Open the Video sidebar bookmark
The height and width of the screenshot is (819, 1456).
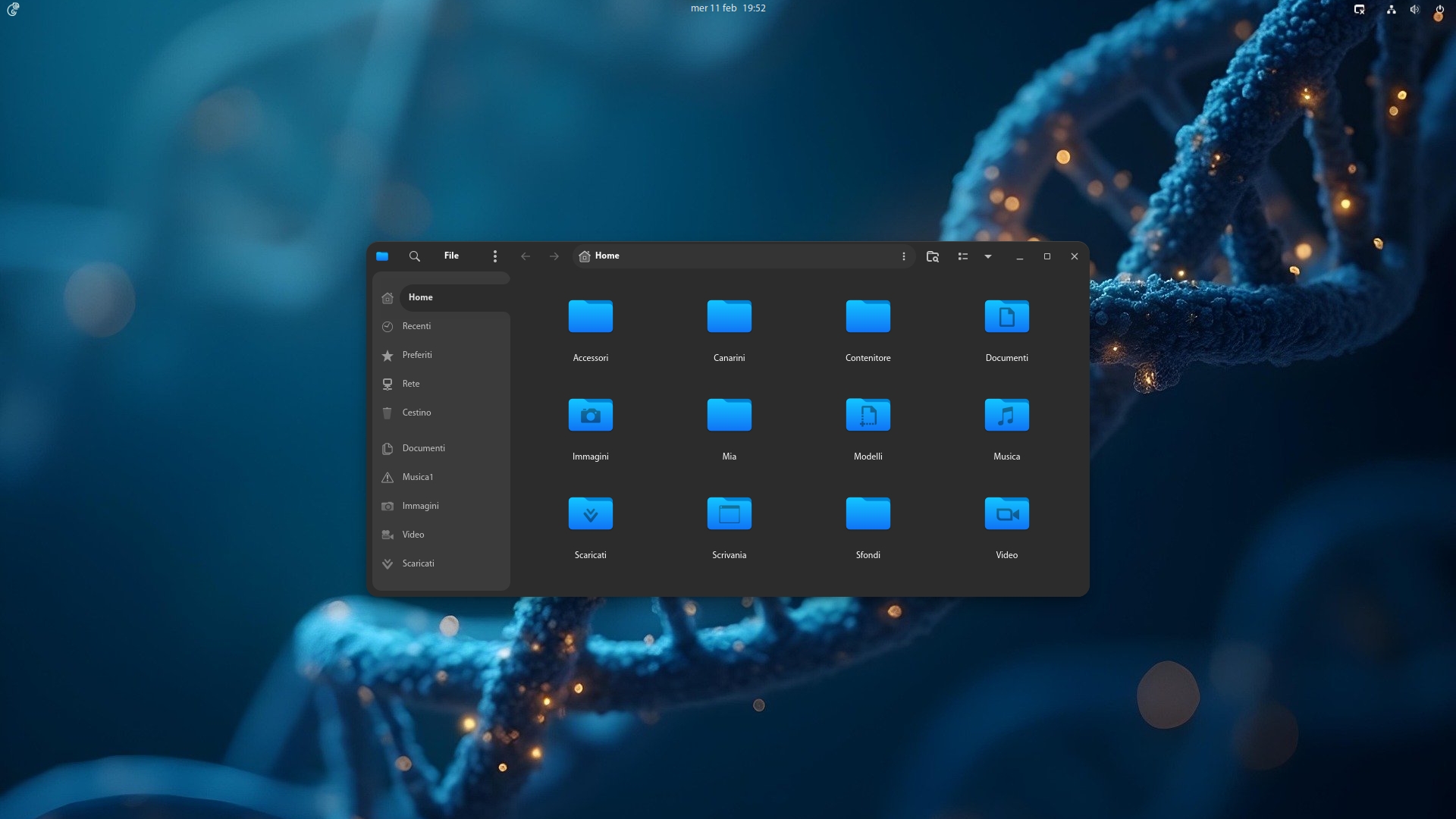[413, 535]
